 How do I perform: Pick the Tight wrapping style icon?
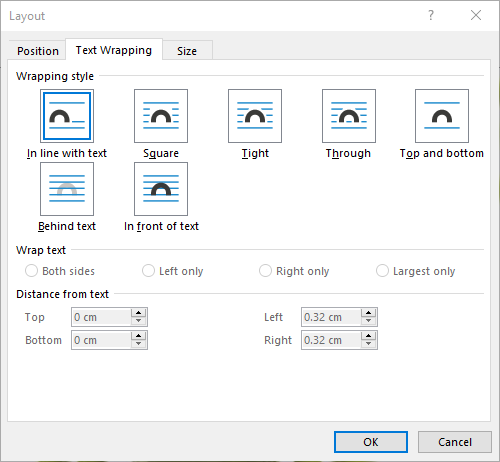(255, 116)
